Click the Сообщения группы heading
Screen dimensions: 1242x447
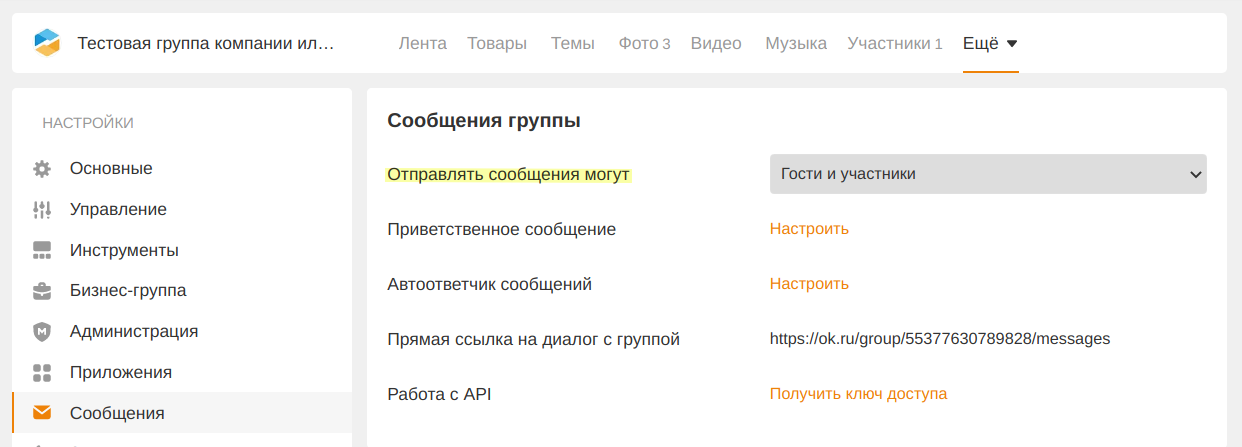click(484, 121)
